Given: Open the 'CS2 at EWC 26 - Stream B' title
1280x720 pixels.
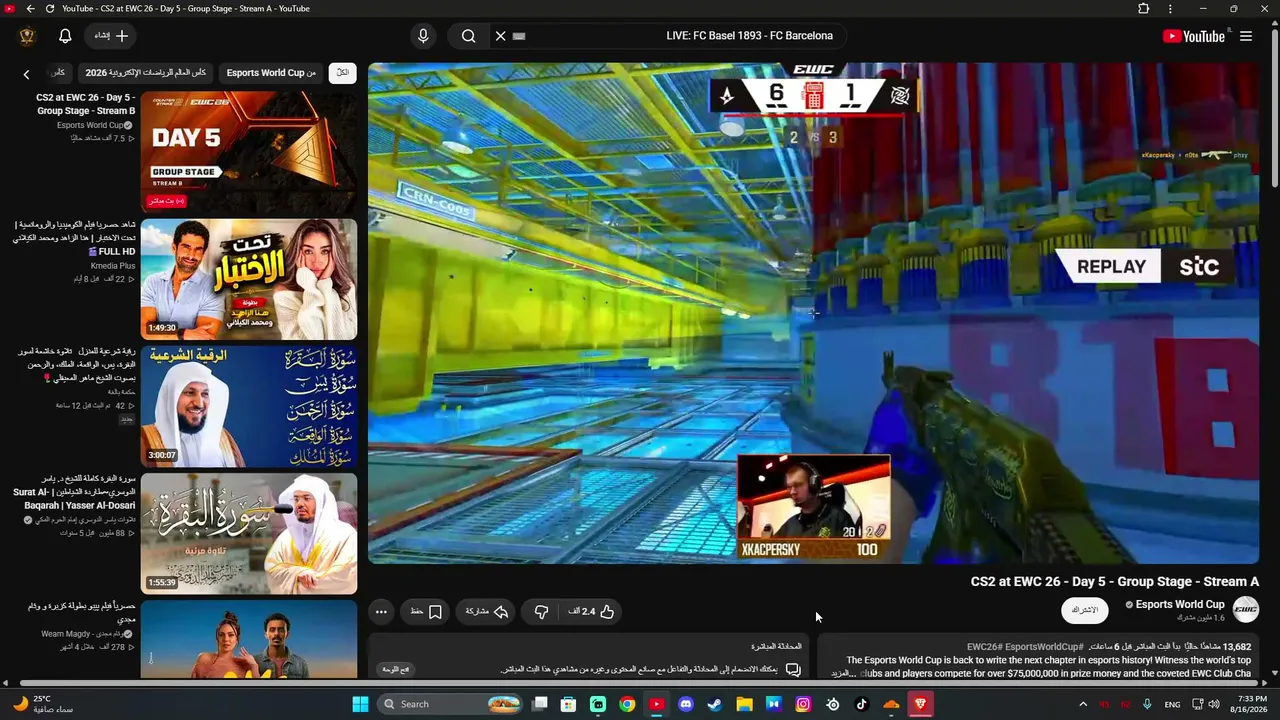Looking at the screenshot, I should click(86, 104).
